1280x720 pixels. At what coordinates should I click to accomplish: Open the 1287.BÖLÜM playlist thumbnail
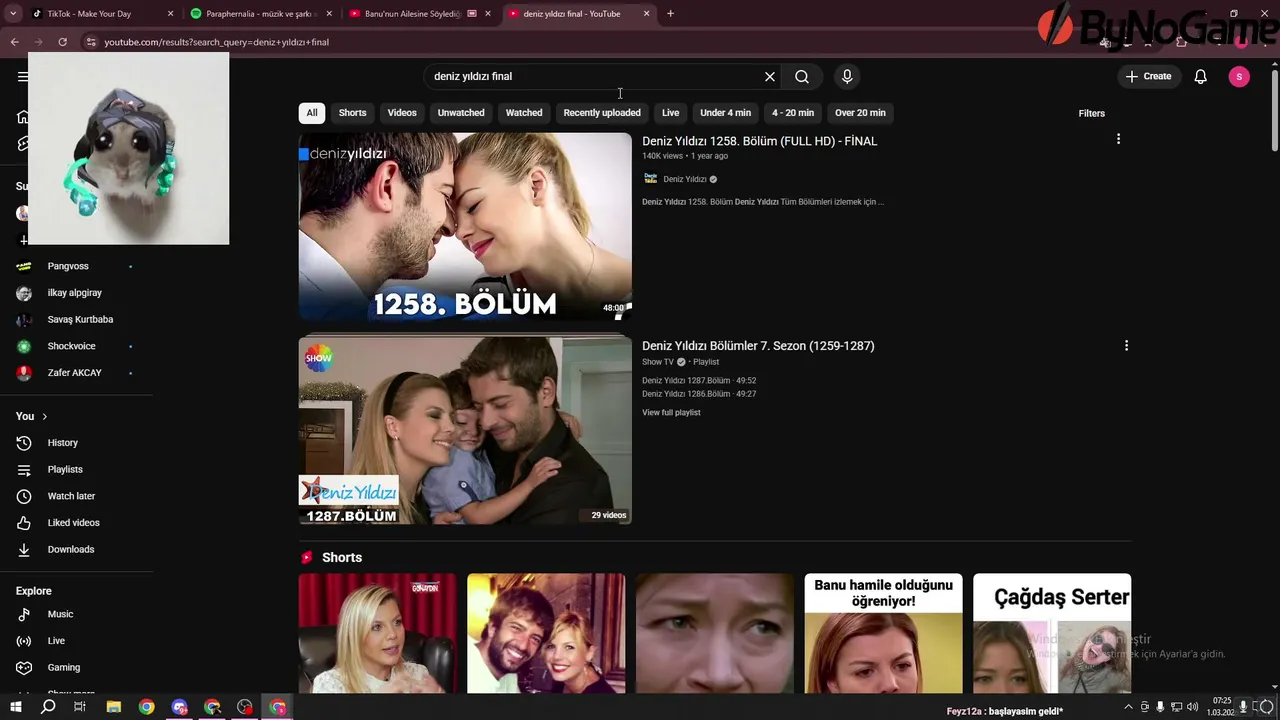(465, 430)
